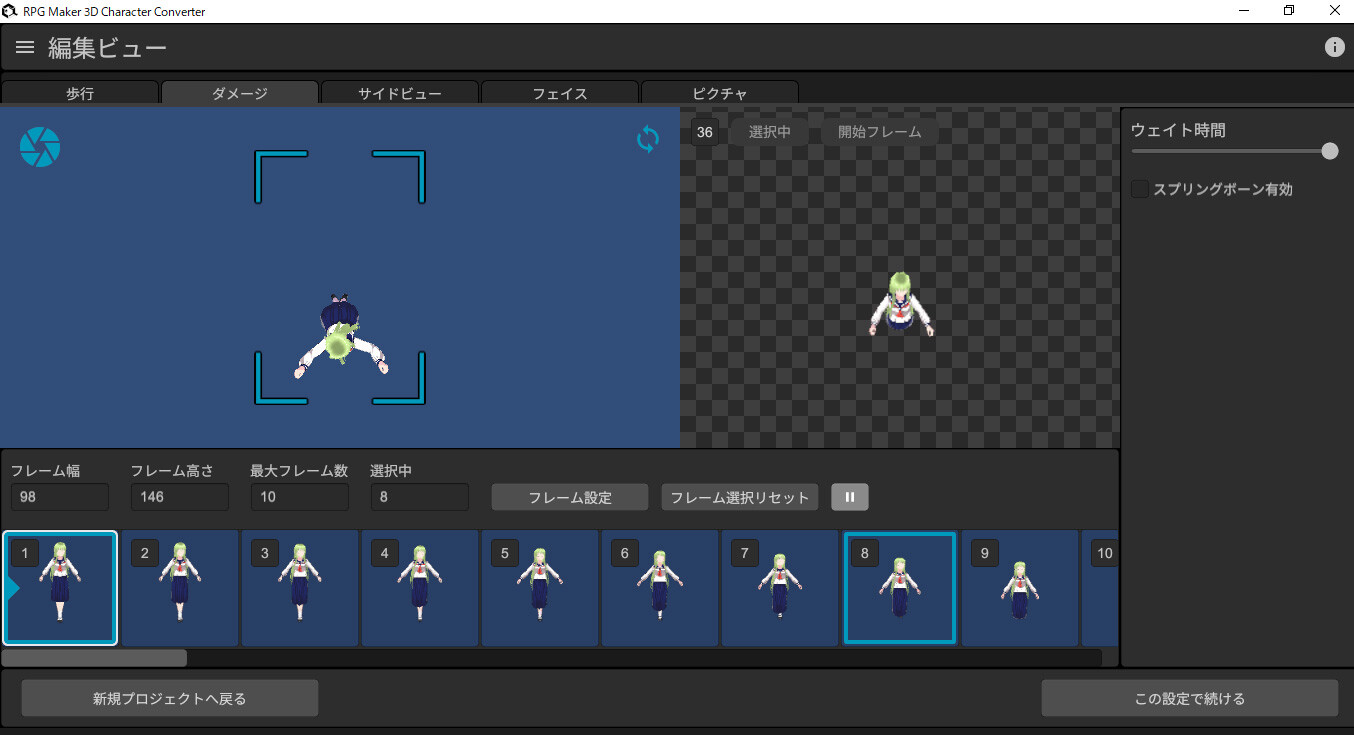Toggle the 開始フレーム mode button

880,131
